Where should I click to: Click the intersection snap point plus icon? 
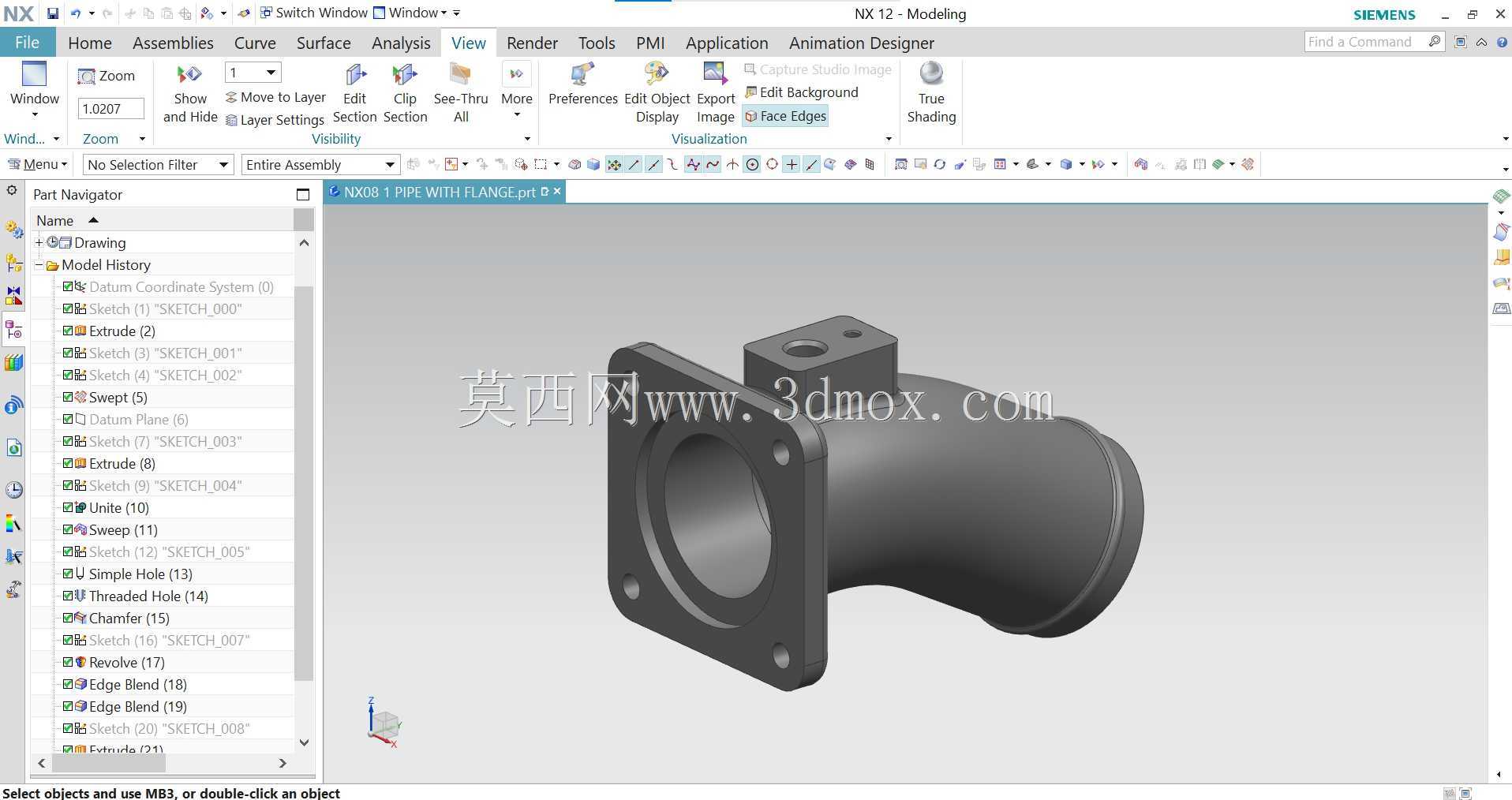click(792, 164)
